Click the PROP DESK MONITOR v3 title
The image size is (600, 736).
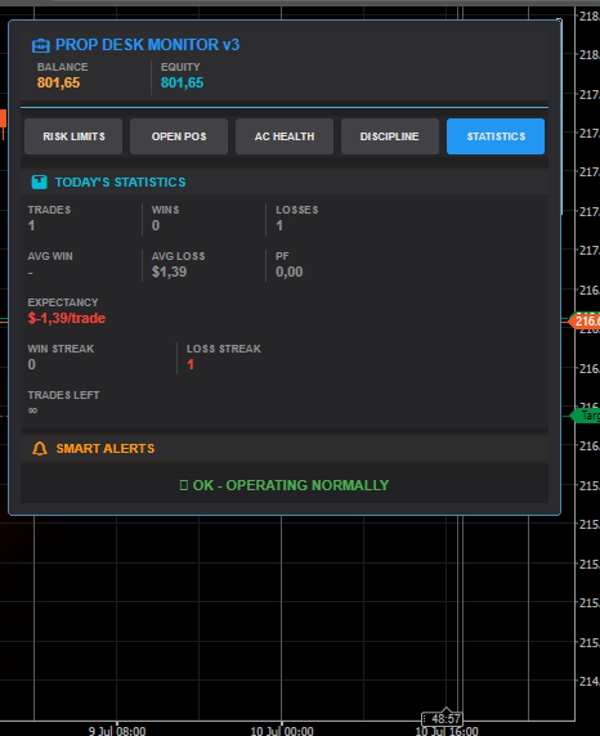point(147,45)
